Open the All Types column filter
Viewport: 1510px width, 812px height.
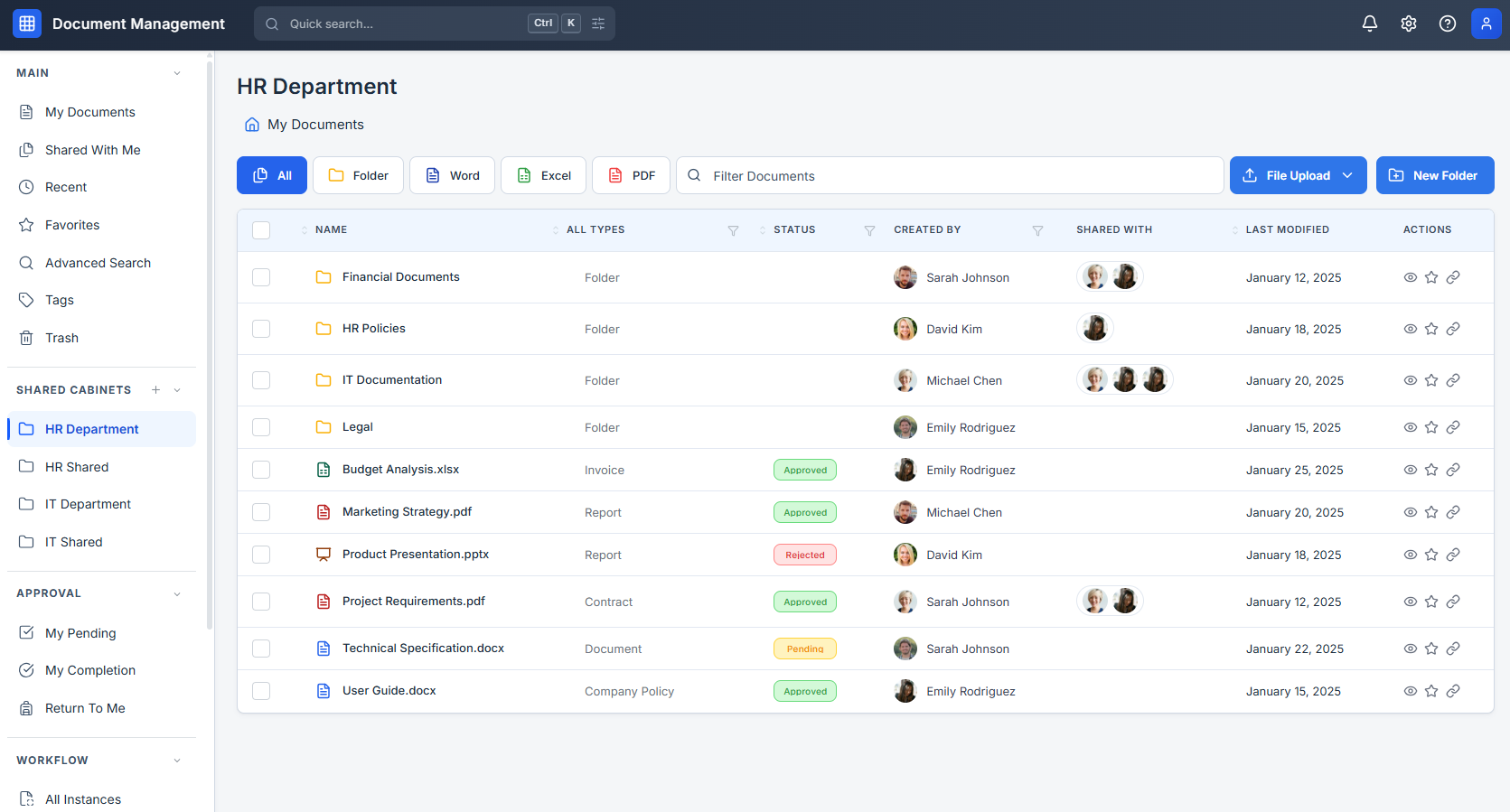(x=733, y=230)
